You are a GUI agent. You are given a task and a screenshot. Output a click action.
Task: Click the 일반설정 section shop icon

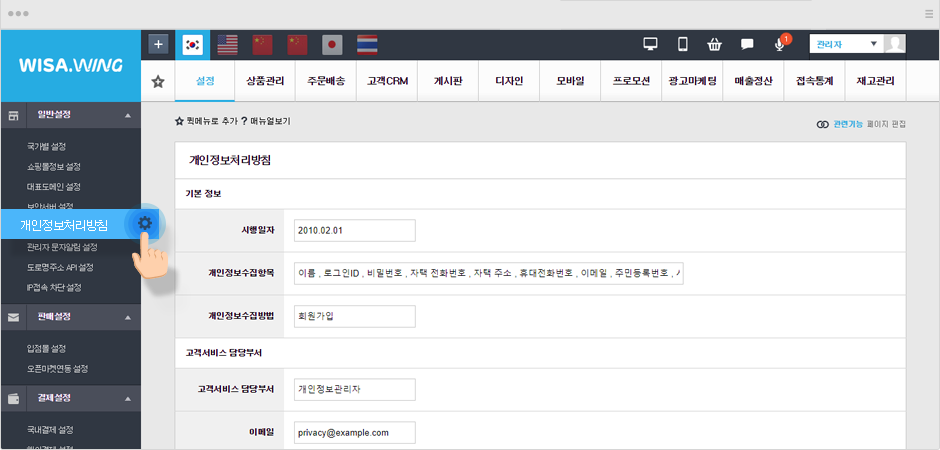pyautogui.click(x=13, y=115)
